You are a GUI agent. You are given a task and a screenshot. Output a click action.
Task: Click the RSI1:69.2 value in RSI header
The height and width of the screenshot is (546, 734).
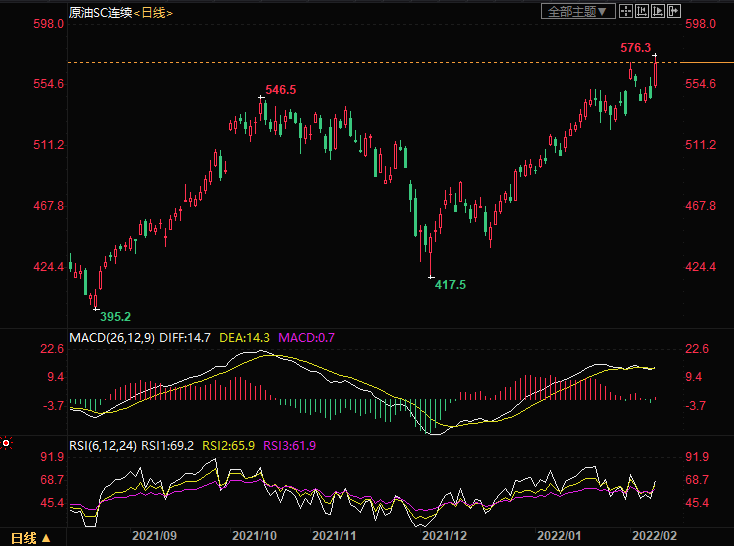coord(170,446)
